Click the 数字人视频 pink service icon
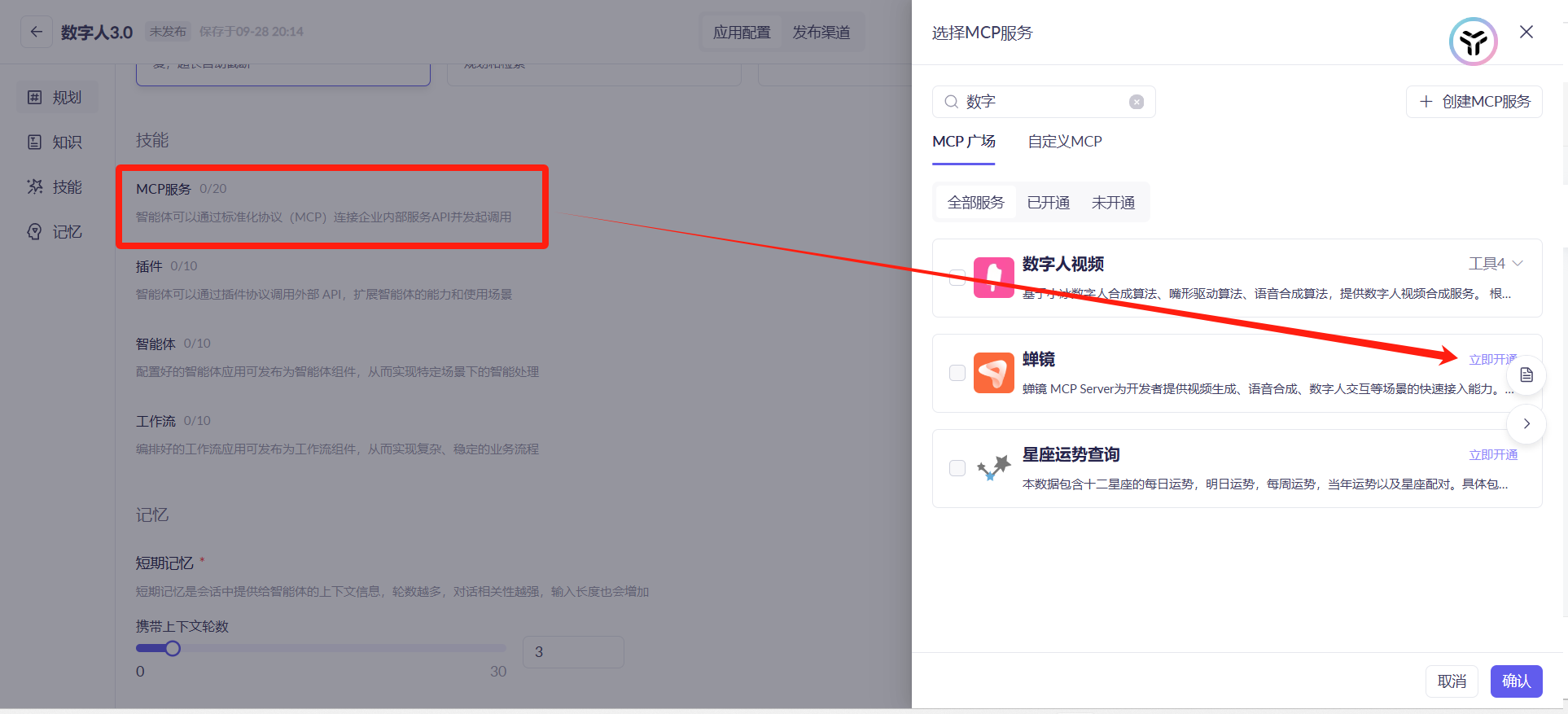 (993, 278)
